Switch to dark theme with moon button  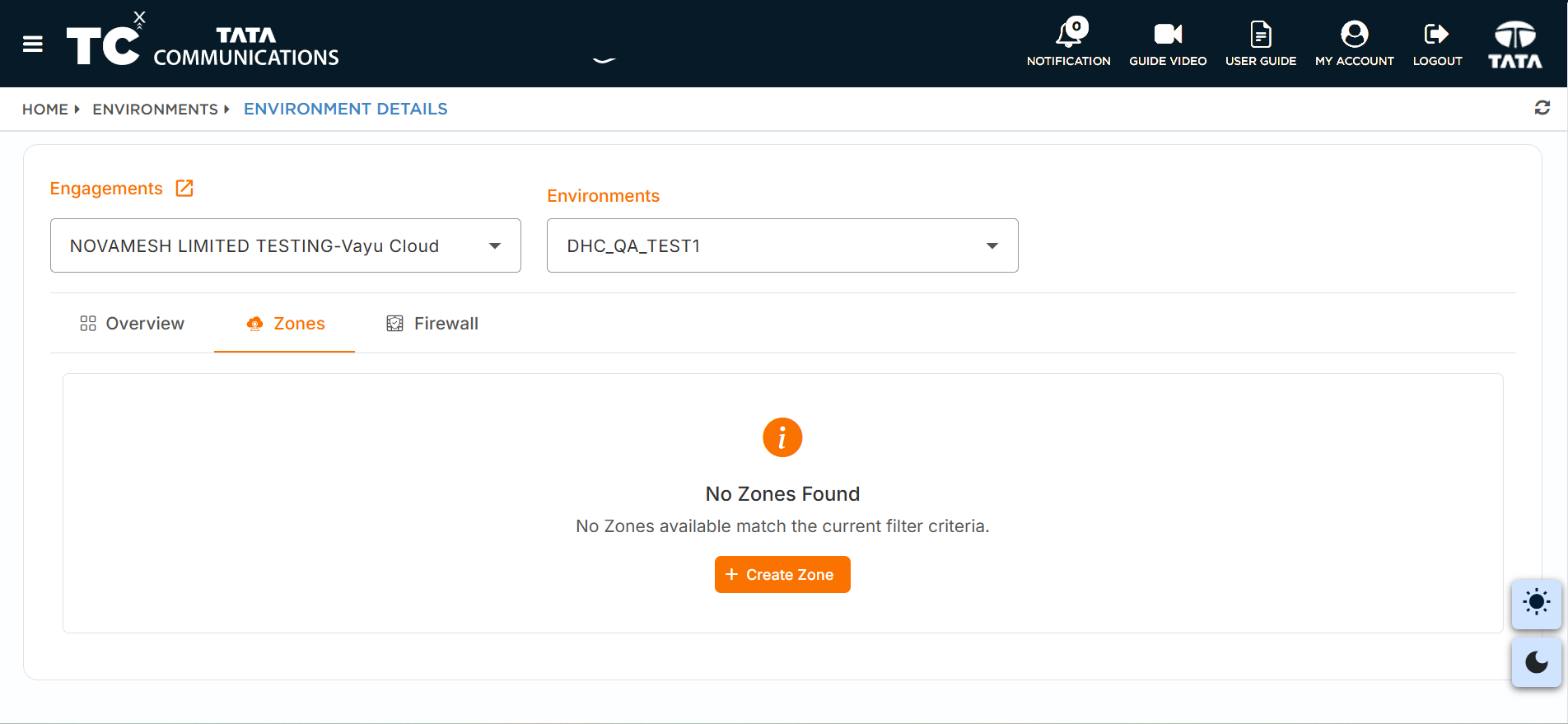1537,662
